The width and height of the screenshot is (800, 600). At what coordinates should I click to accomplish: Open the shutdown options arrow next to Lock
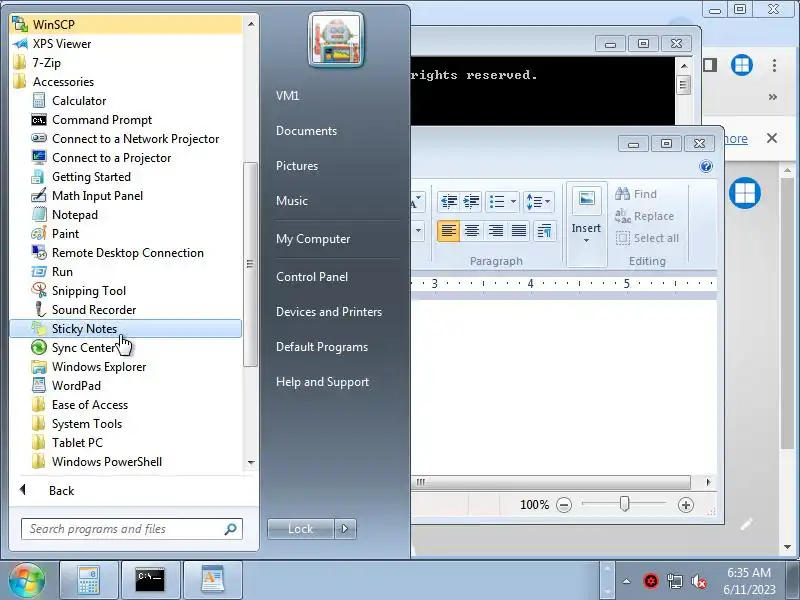(345, 529)
